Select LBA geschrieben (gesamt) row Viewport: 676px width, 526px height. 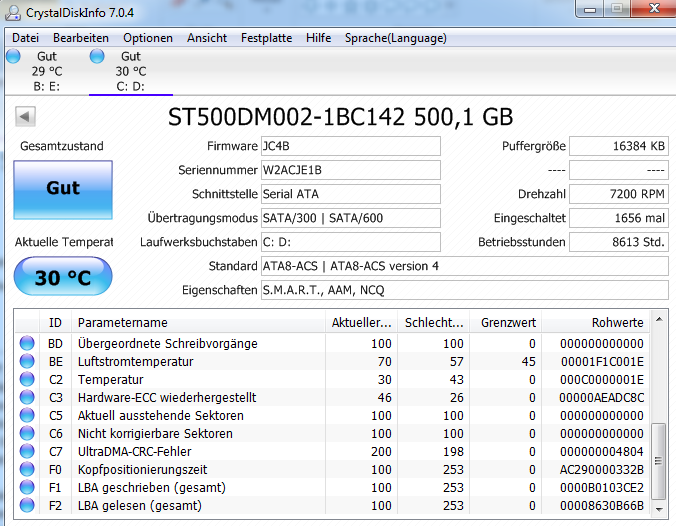(332, 488)
